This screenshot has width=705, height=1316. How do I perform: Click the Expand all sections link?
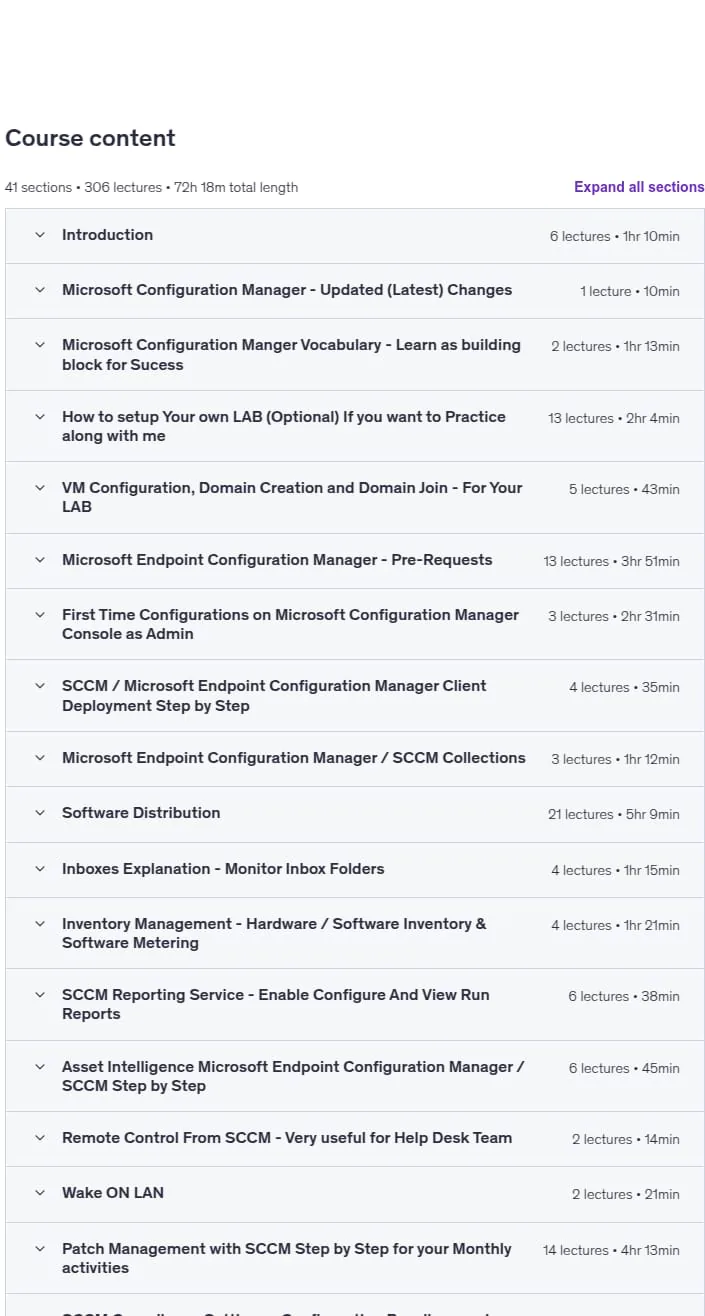(639, 187)
